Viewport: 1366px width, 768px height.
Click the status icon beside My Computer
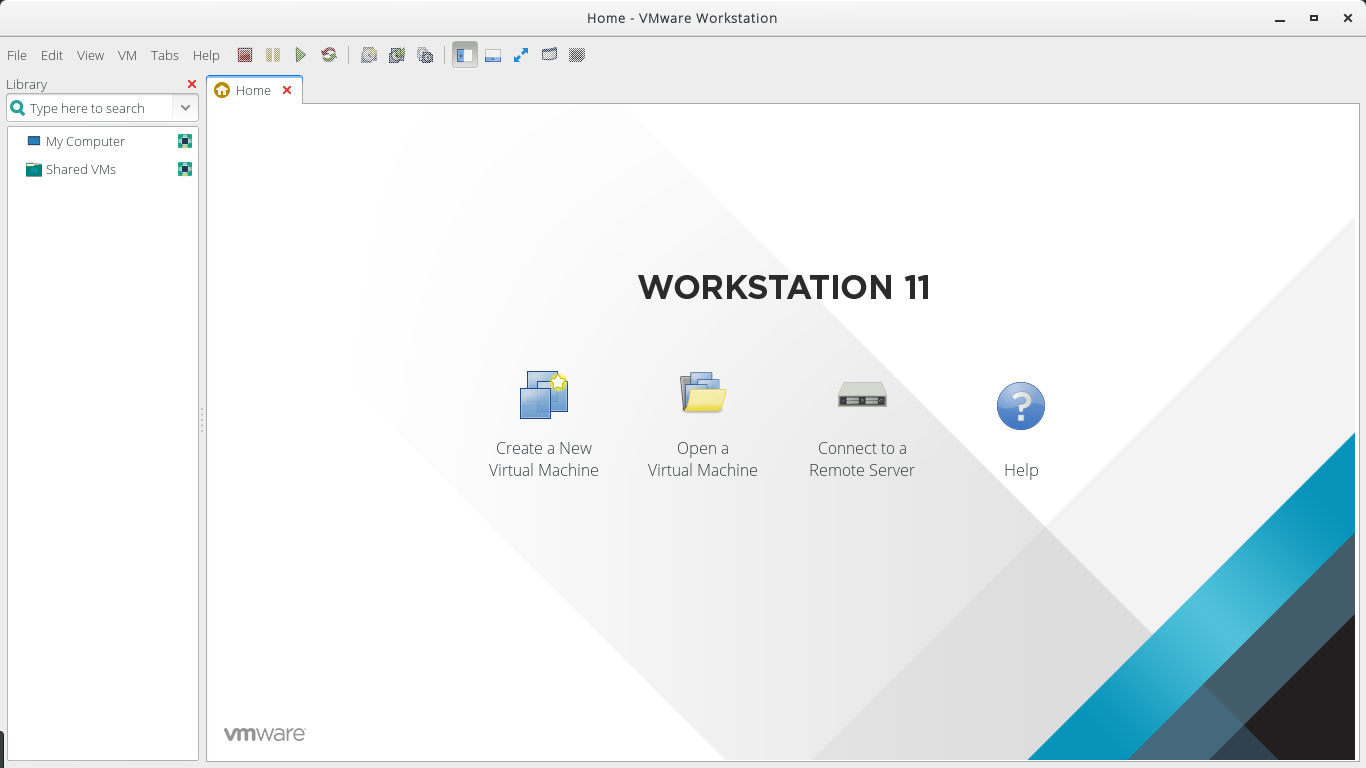click(185, 141)
